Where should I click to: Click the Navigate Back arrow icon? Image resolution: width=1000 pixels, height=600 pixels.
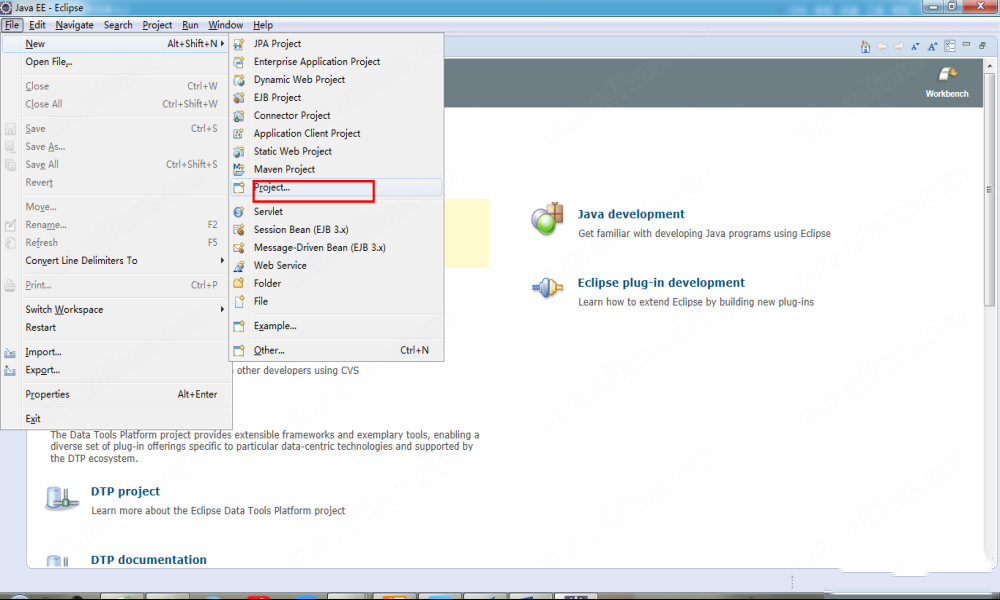[882, 46]
